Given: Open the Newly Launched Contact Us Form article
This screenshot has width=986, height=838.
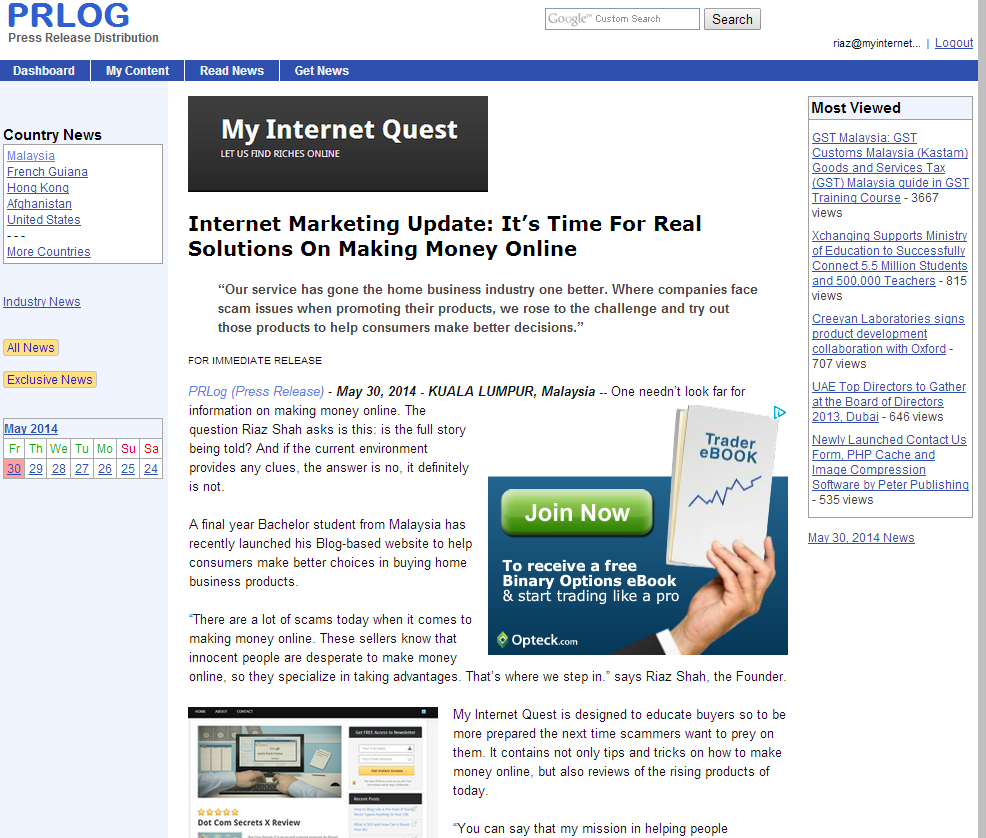Looking at the screenshot, I should 890,462.
